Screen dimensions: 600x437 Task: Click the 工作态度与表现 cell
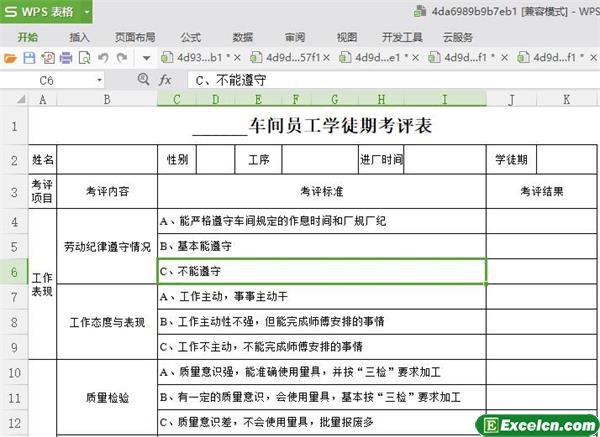pyautogui.click(x=107, y=322)
